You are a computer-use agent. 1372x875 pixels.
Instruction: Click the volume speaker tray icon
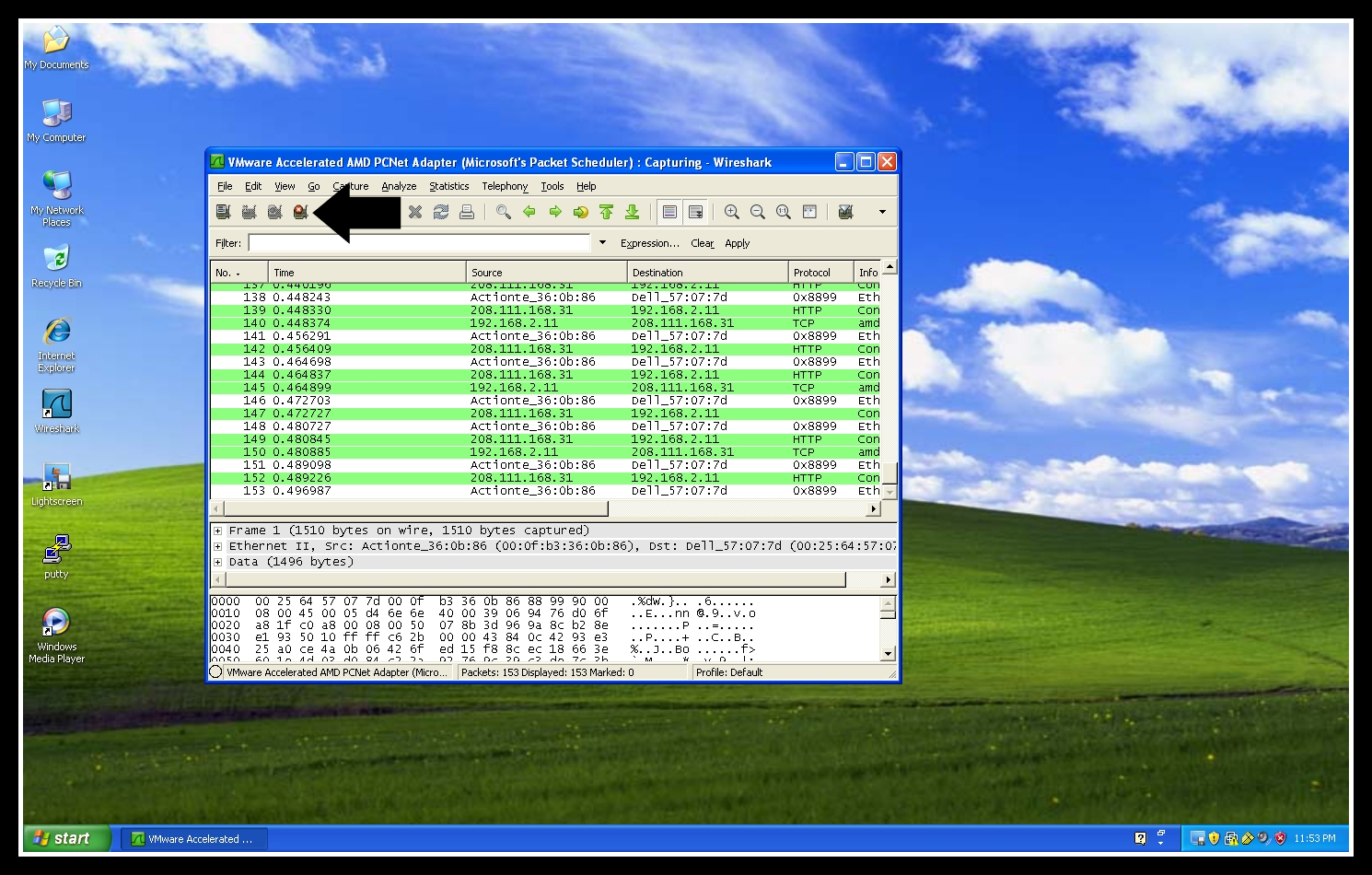click(x=1263, y=838)
